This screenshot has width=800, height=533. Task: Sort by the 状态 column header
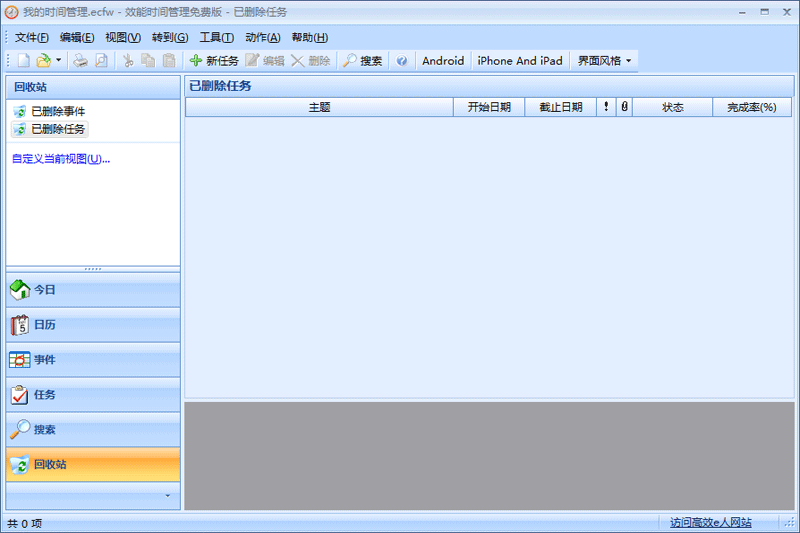click(672, 107)
